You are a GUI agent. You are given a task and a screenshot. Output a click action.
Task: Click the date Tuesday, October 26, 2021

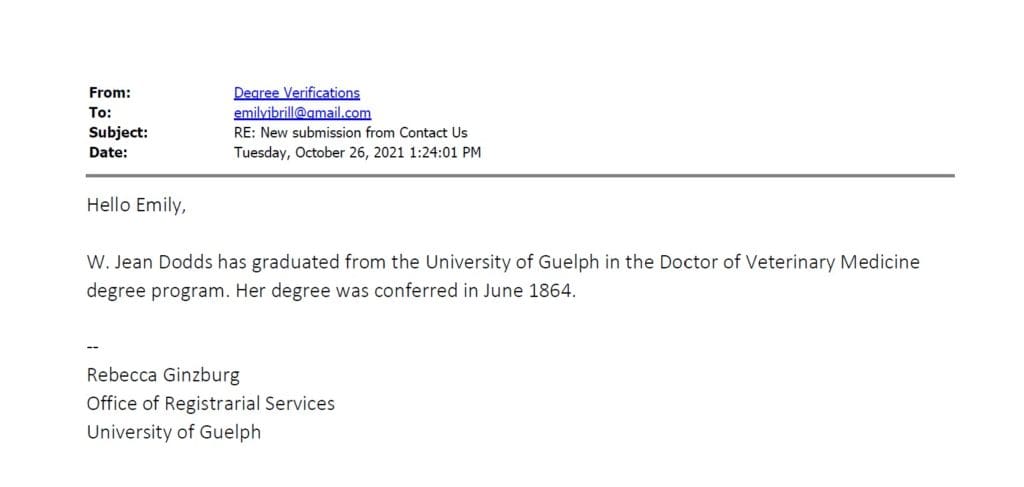[x=321, y=154]
